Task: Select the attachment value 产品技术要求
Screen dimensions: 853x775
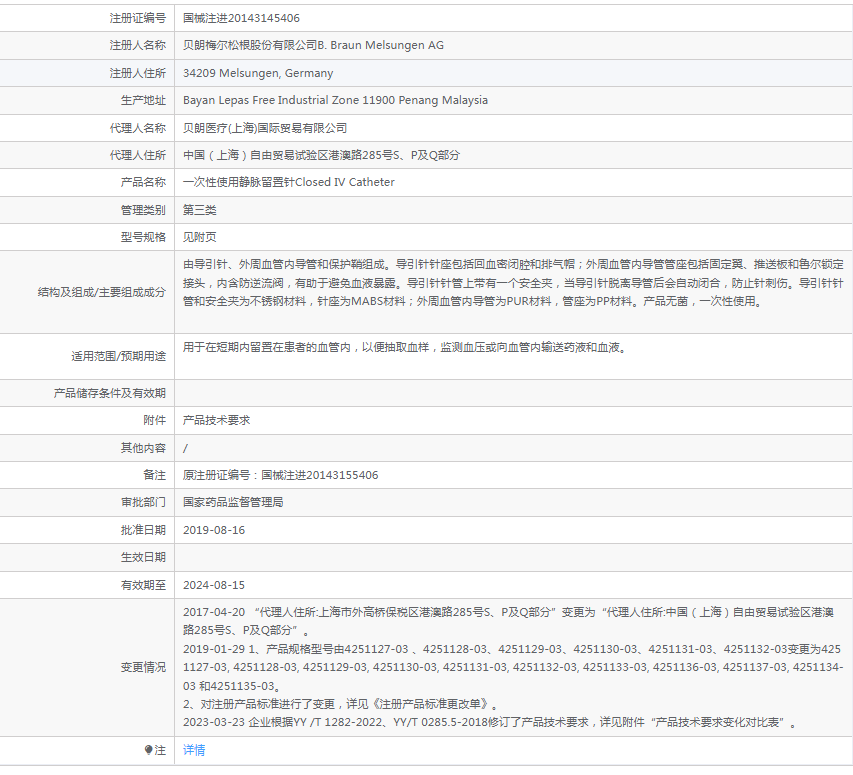Action: click(216, 420)
